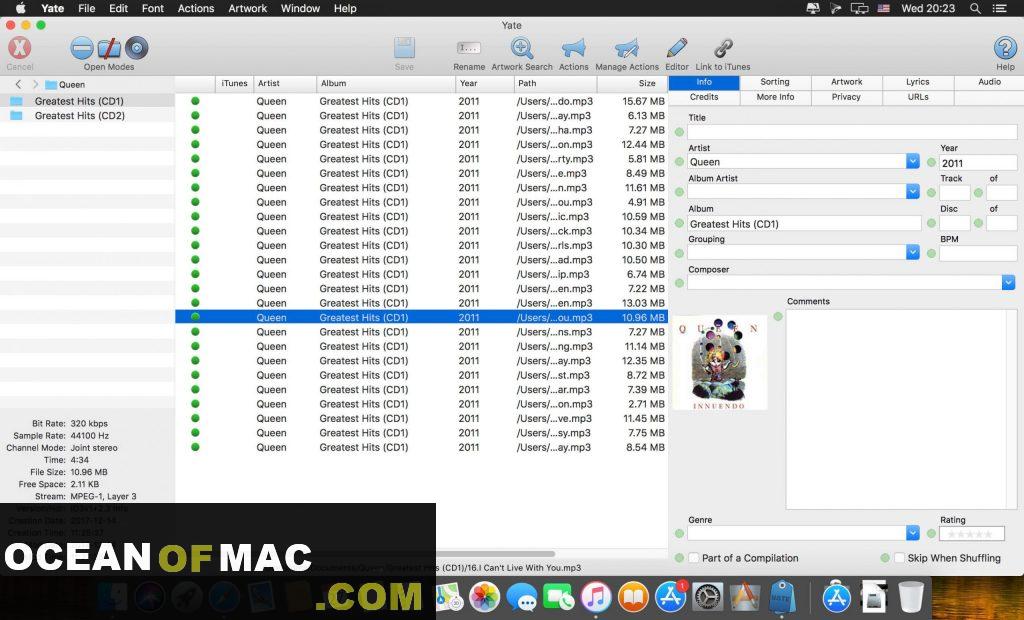Switch to the Lyrics tab
This screenshot has width=1024, height=620.
point(918,82)
